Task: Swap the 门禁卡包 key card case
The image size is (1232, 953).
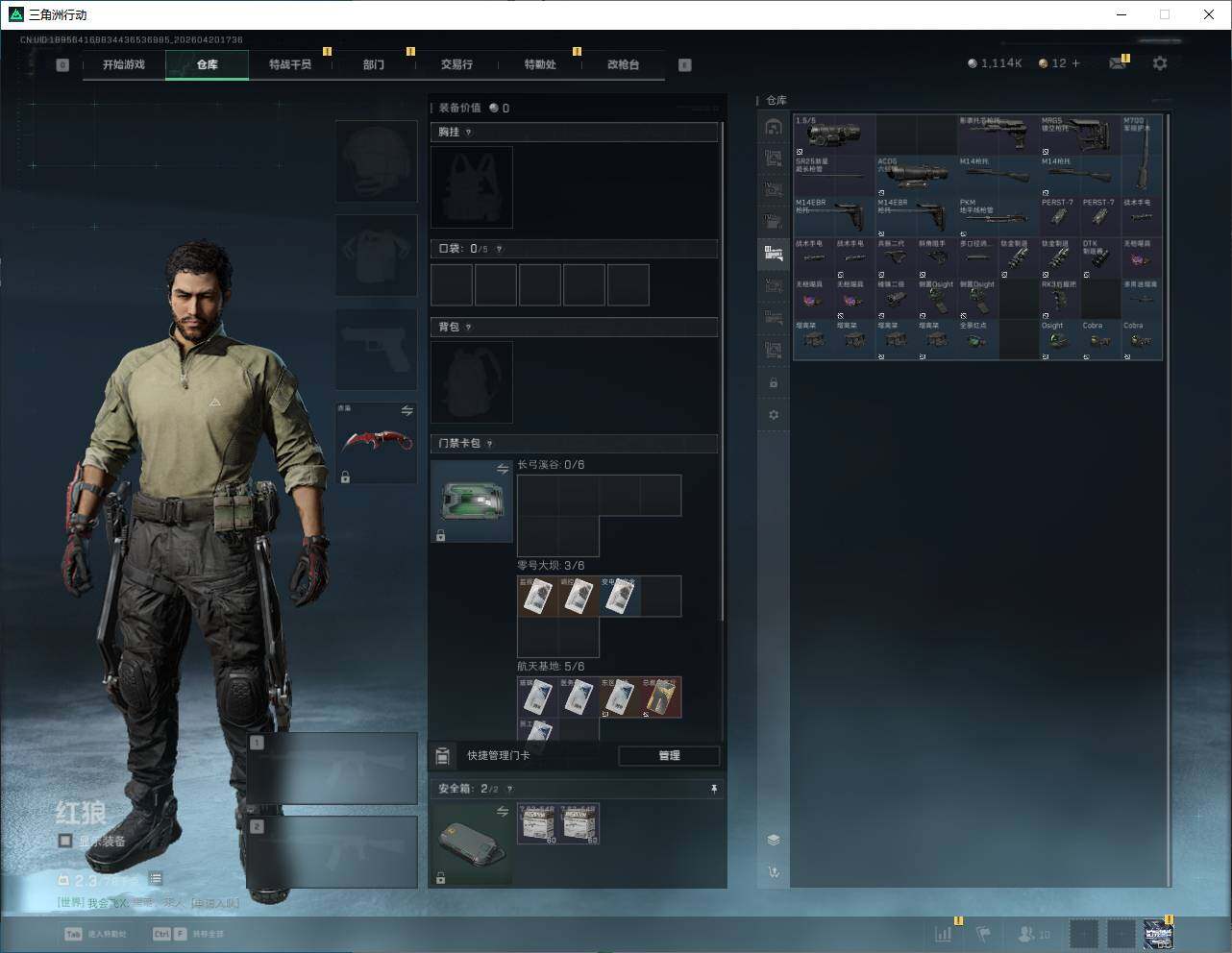Action: coord(503,469)
